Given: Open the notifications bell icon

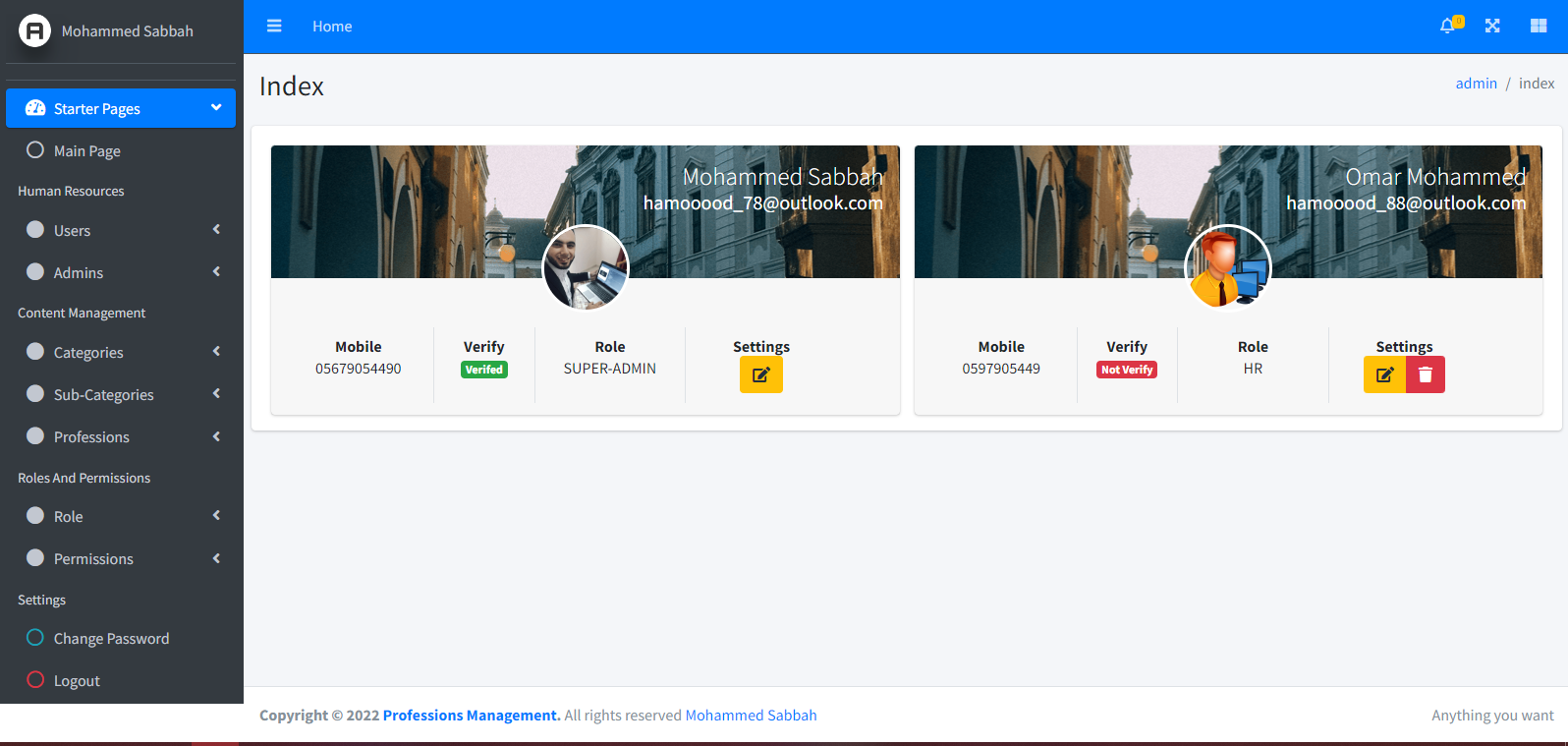Looking at the screenshot, I should pyautogui.click(x=1448, y=27).
